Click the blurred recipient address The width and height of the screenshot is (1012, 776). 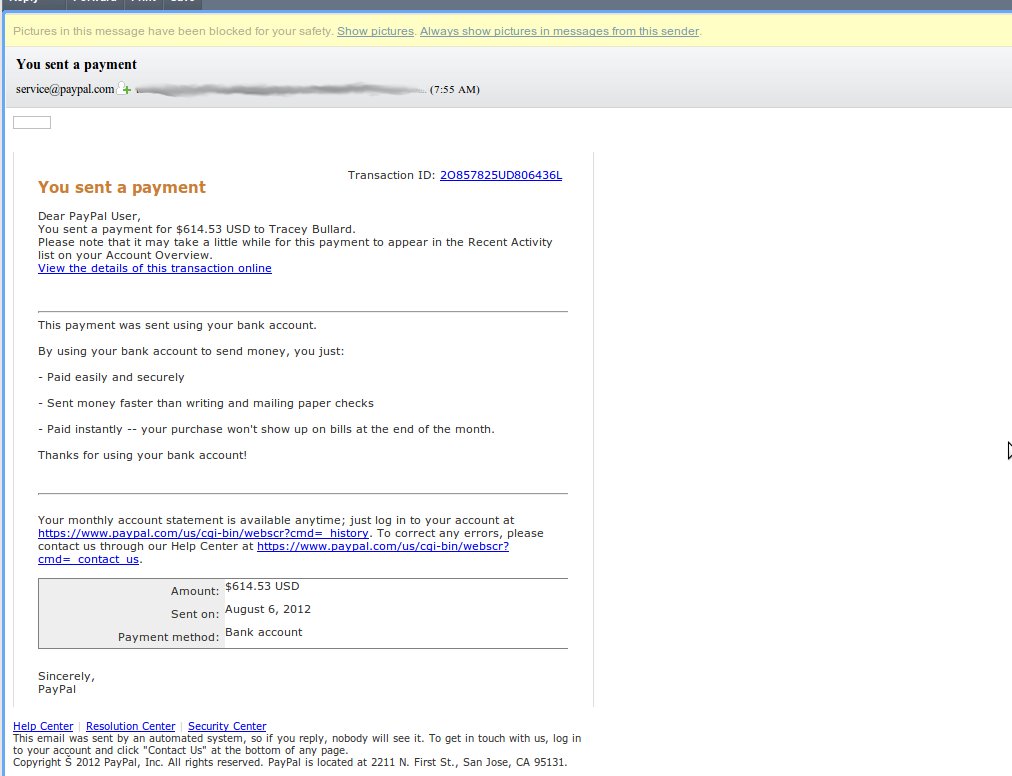point(280,90)
